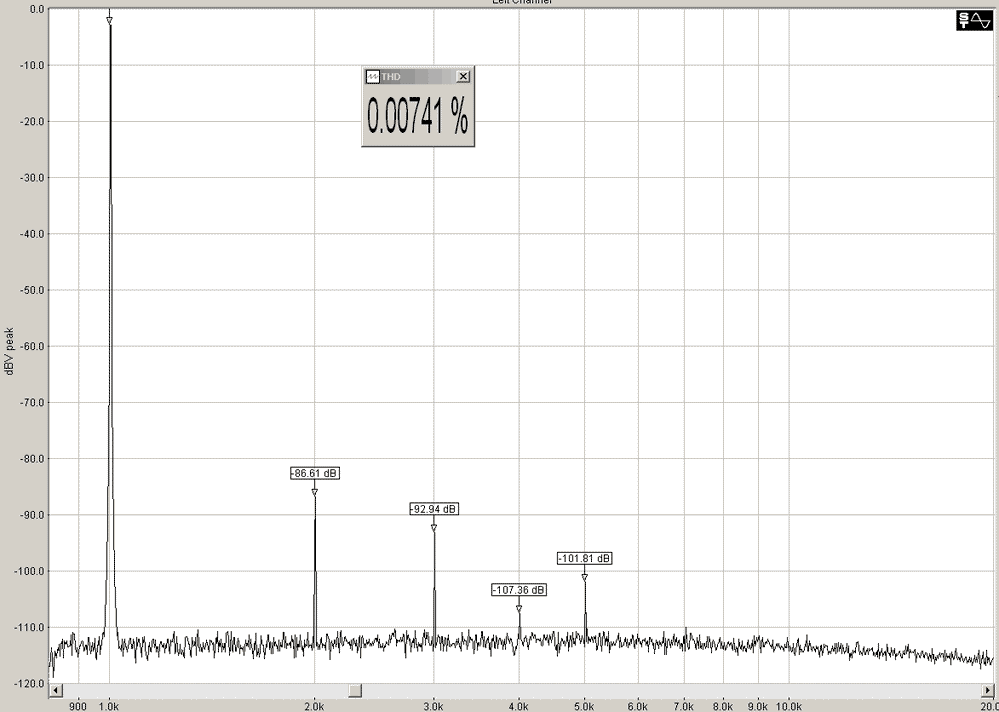Click the THD window title bar

point(418,76)
